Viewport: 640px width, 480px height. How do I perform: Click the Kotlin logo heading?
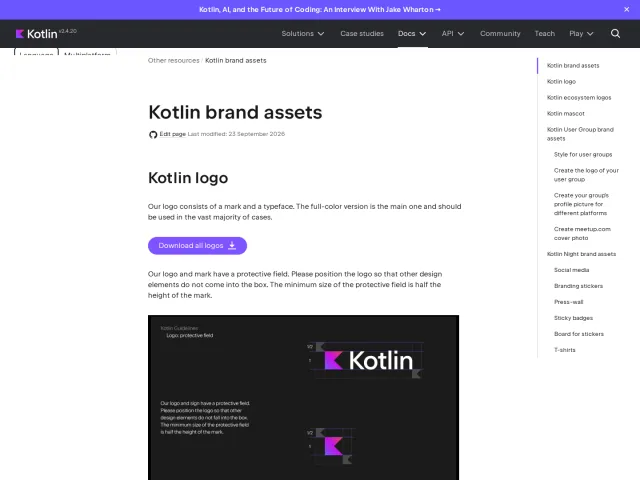(188, 178)
